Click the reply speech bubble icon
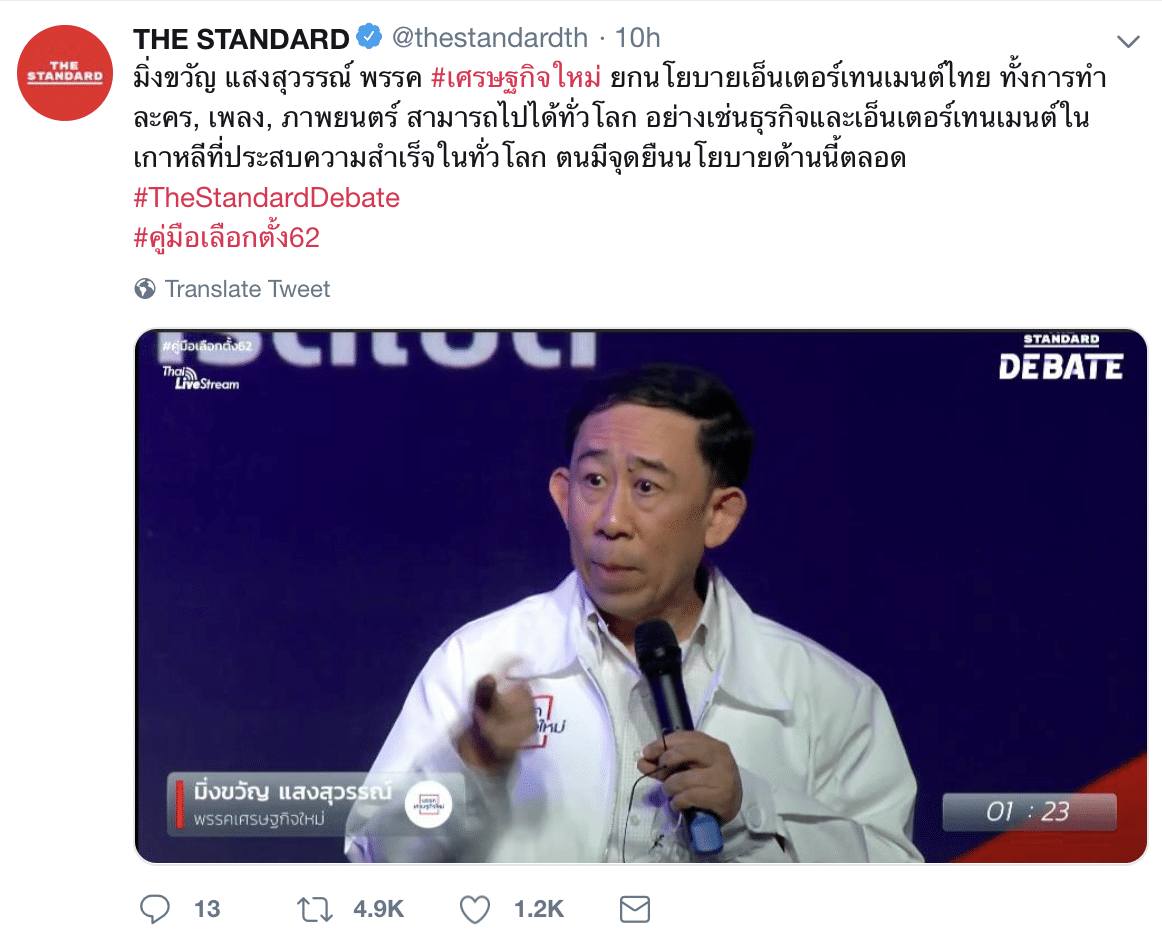 click(155, 909)
